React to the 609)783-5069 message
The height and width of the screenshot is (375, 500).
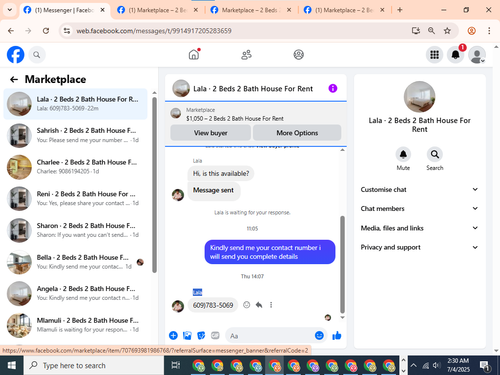(x=246, y=305)
